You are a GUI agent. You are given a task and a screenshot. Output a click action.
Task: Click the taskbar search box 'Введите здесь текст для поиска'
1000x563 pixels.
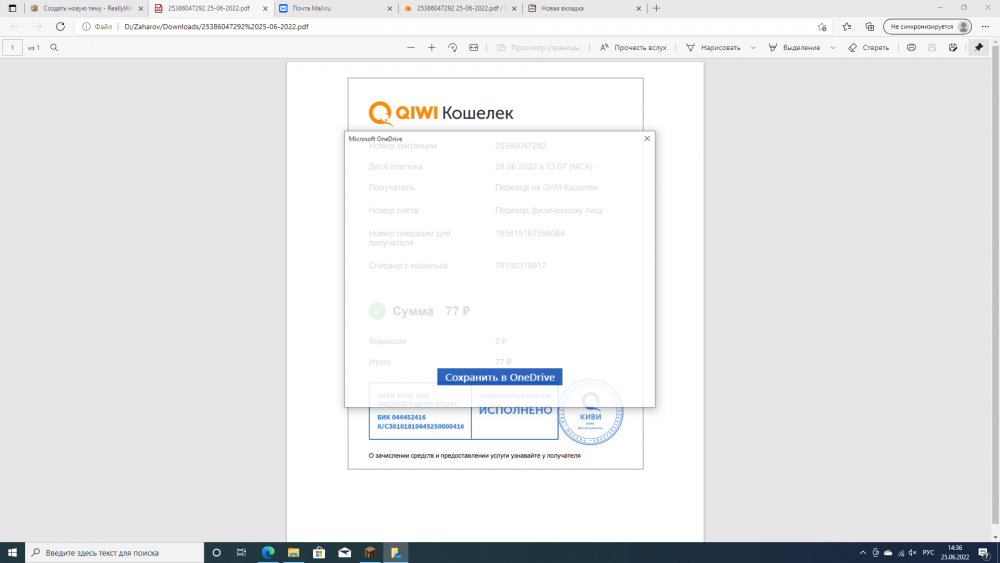[115, 552]
